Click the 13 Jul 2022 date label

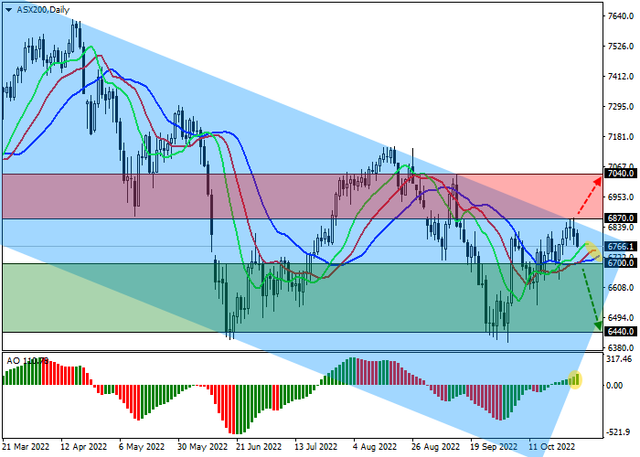[x=316, y=447]
